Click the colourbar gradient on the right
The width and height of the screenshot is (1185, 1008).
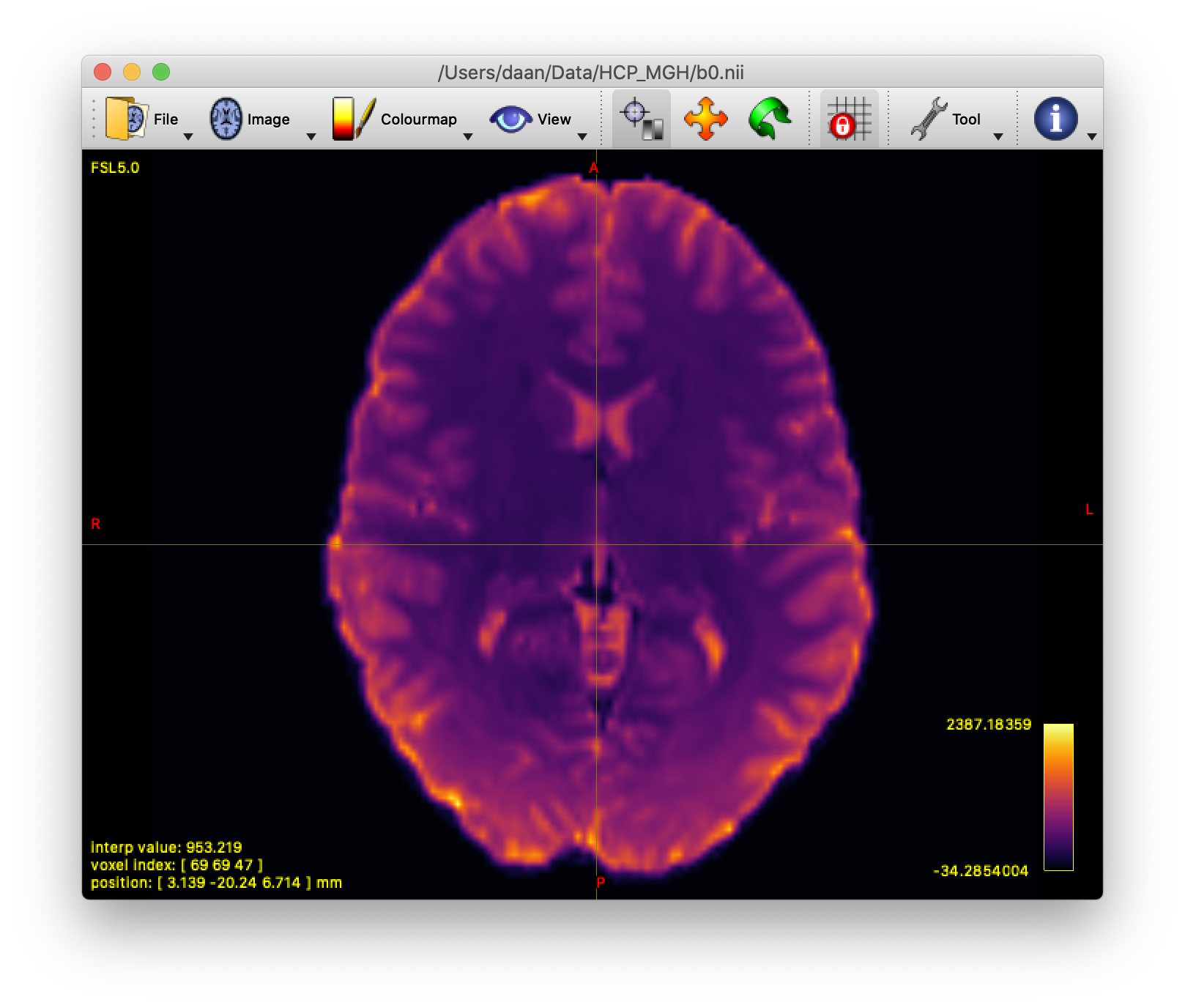click(1058, 798)
